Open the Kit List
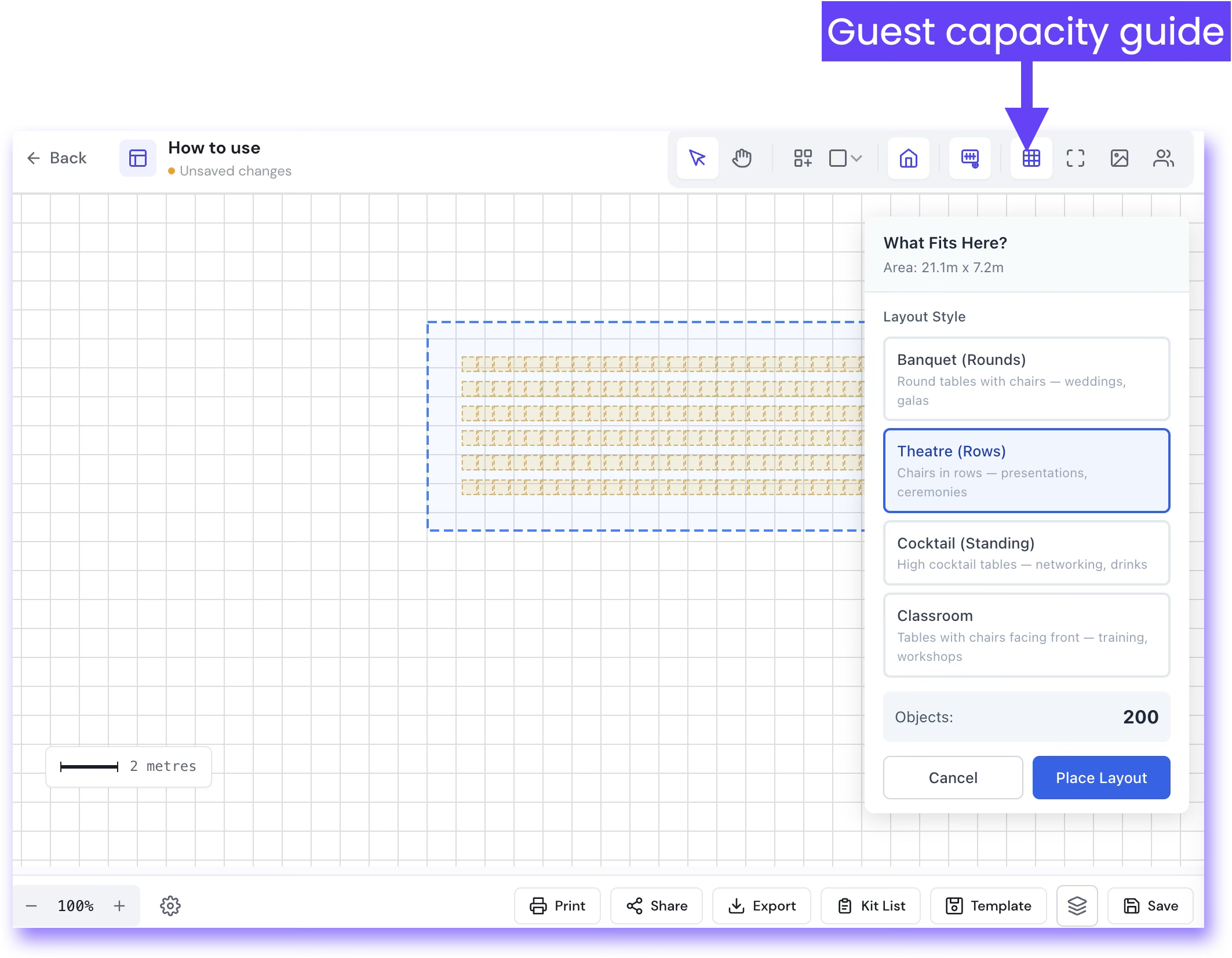The image size is (1232, 958). [871, 906]
